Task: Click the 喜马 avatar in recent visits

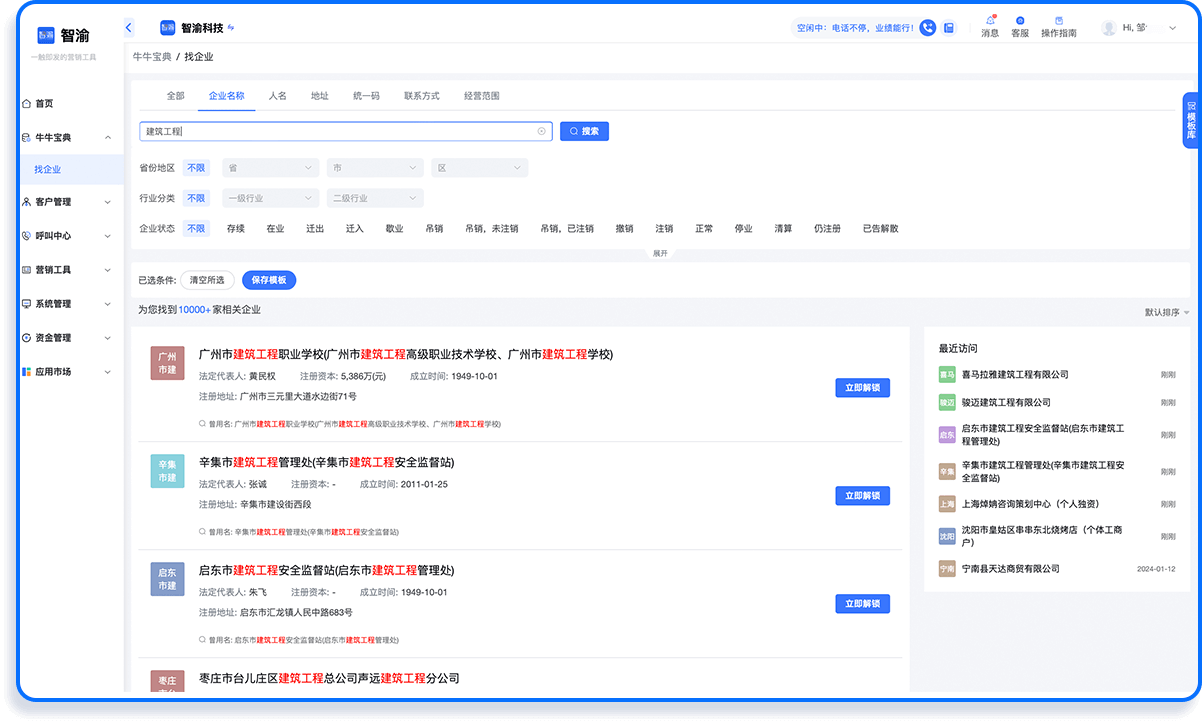Action: click(x=947, y=374)
